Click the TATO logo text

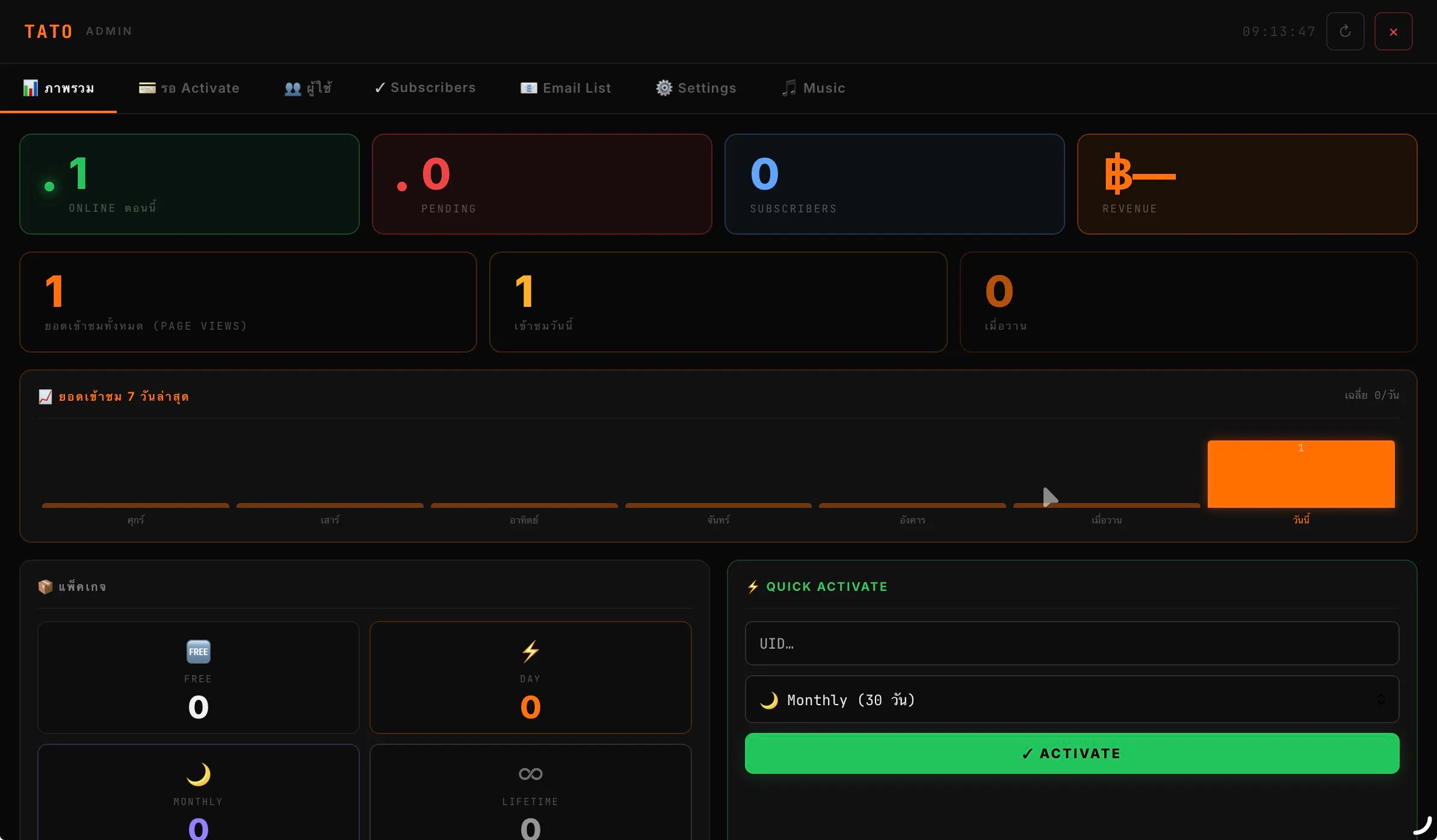click(x=48, y=31)
